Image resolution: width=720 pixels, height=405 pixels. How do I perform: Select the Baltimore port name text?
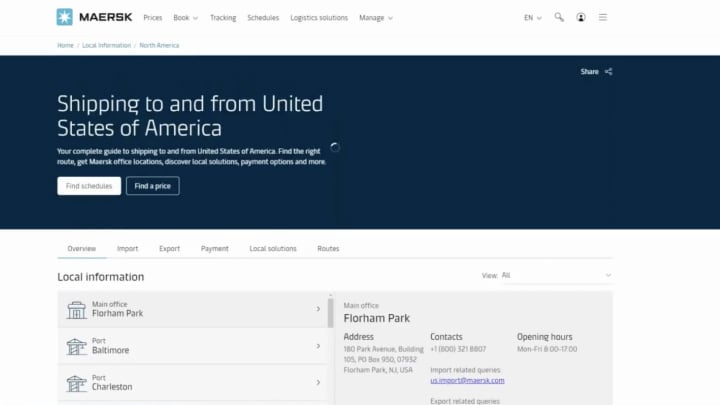click(x=110, y=350)
